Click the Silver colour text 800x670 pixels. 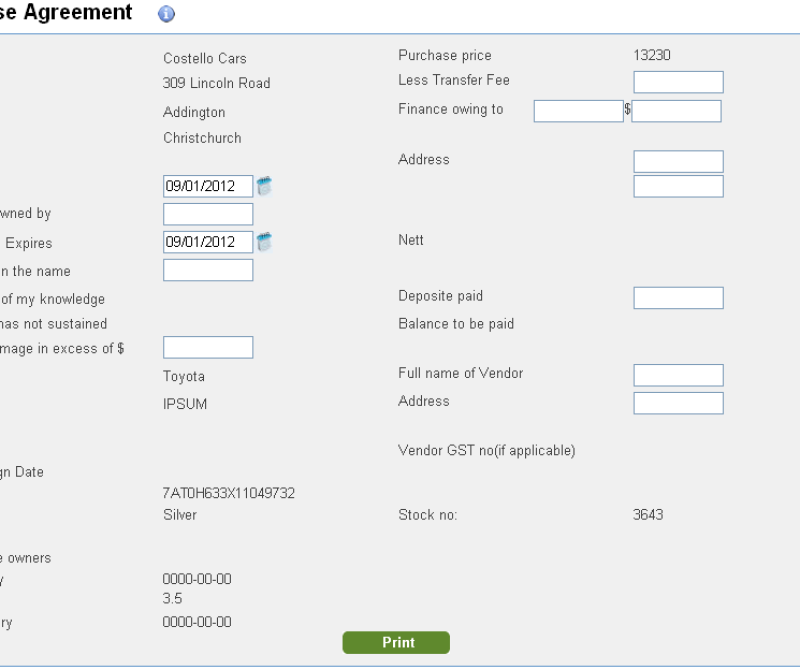point(180,515)
